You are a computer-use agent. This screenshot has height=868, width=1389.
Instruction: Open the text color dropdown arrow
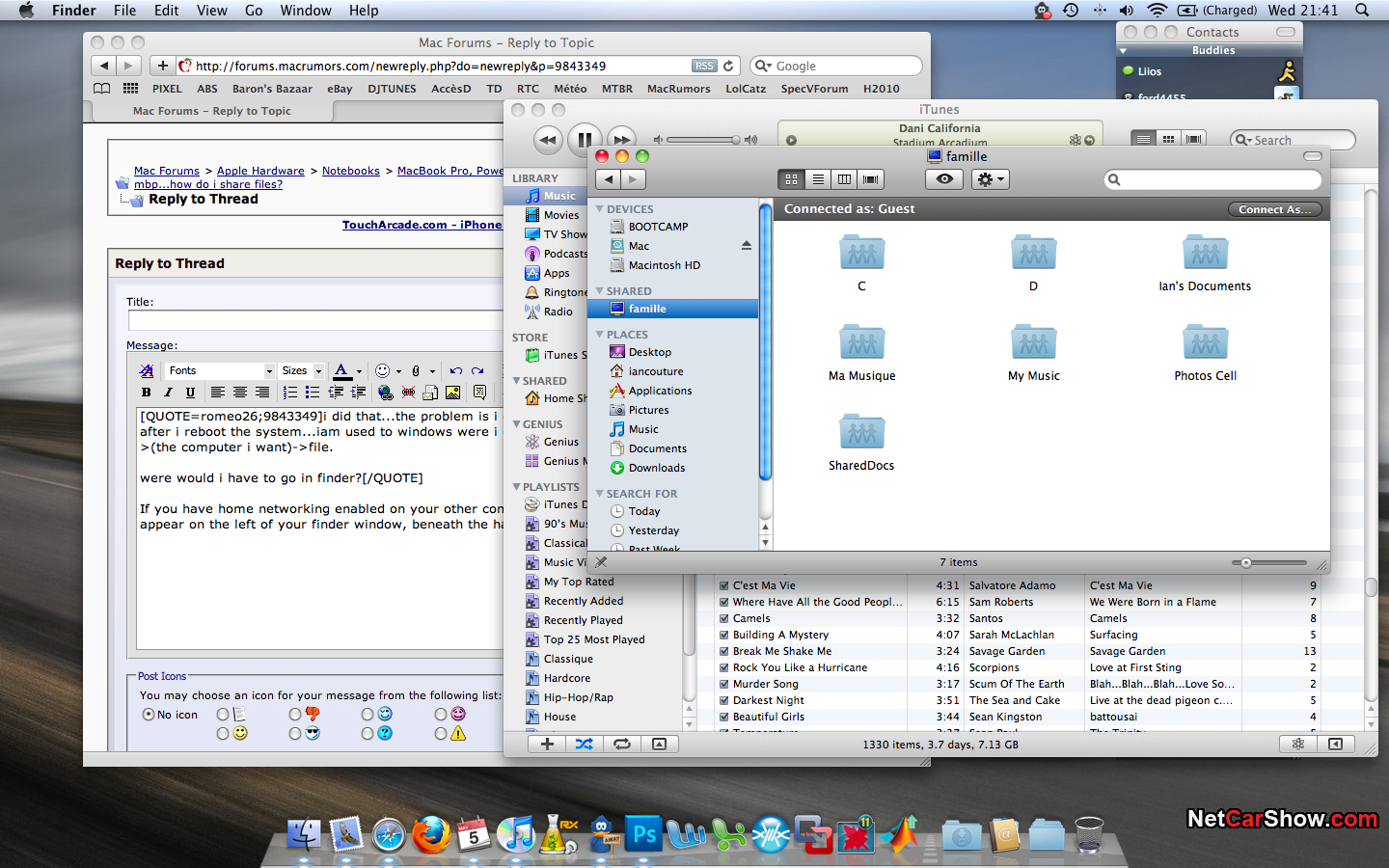click(x=359, y=371)
